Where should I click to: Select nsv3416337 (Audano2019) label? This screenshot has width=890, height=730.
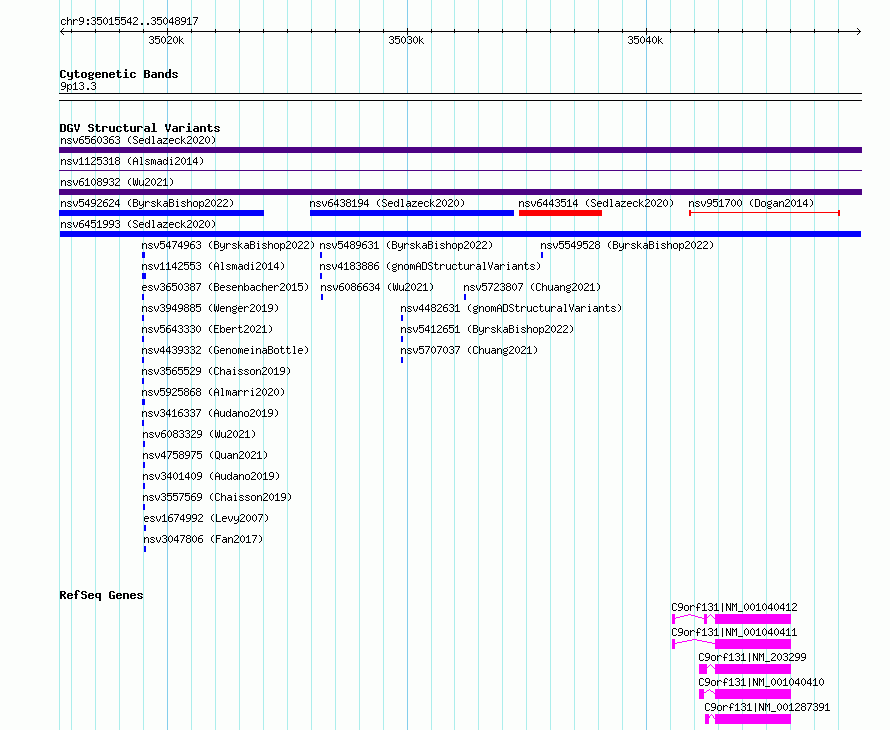point(210,413)
